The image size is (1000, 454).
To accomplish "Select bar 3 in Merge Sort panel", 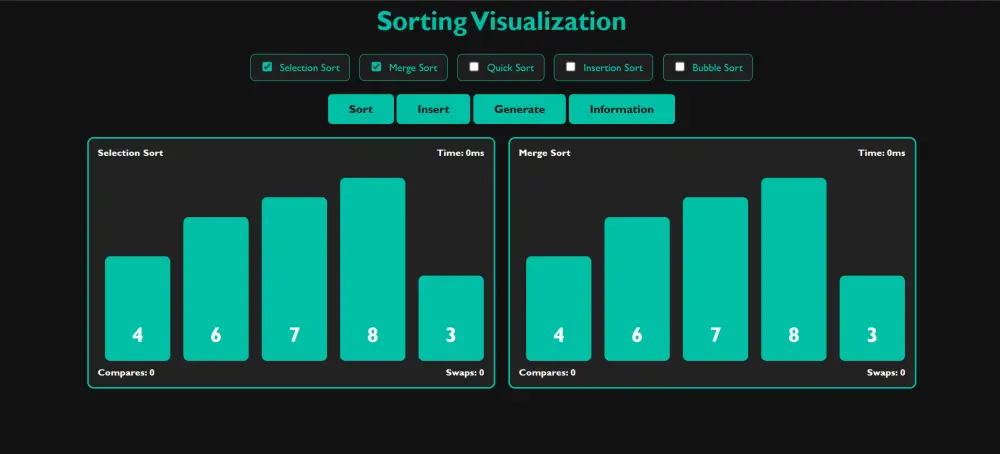I will (x=872, y=318).
